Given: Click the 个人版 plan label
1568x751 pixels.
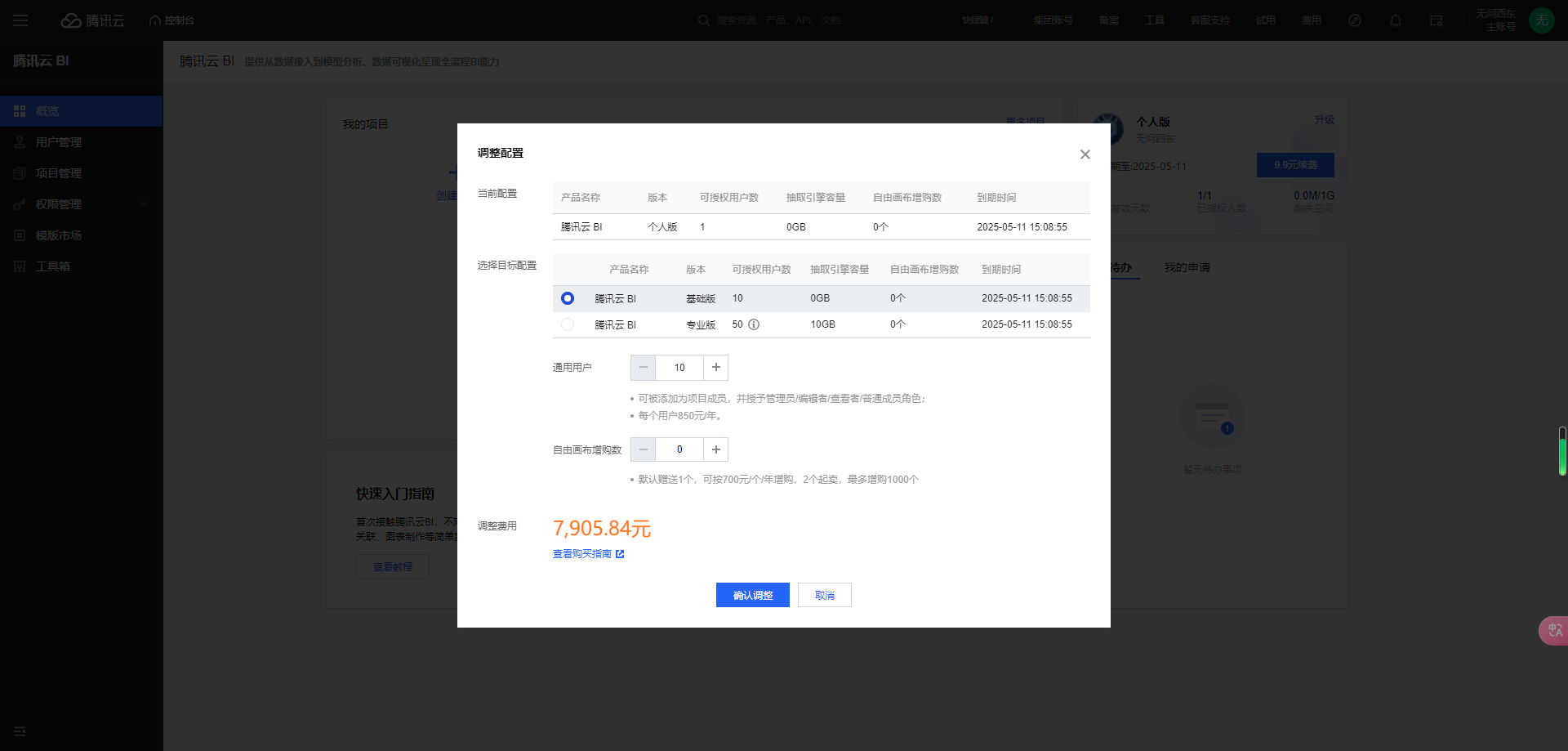Looking at the screenshot, I should [1153, 122].
